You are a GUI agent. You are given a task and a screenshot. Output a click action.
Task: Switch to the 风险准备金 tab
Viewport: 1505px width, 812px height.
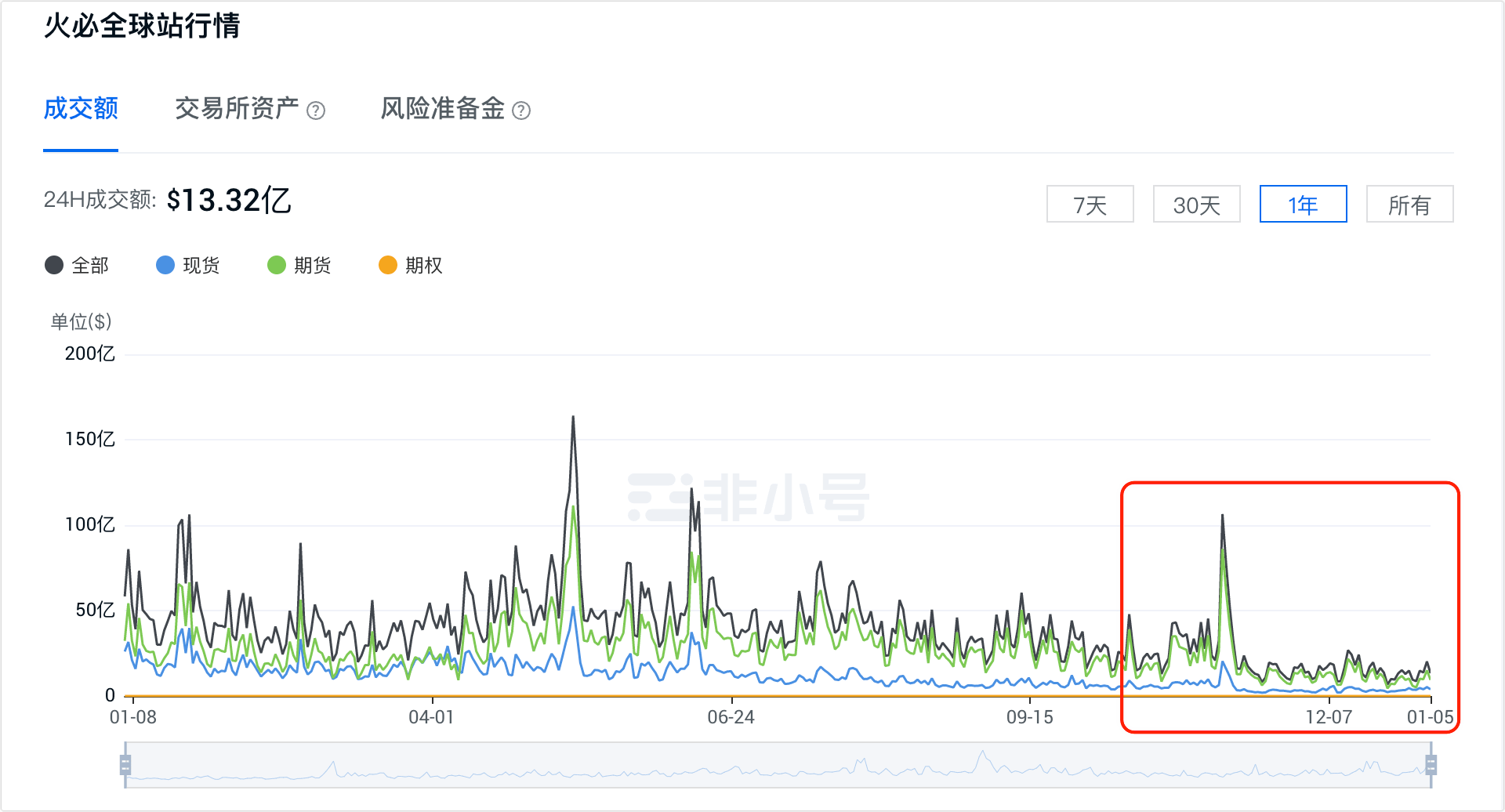point(441,110)
